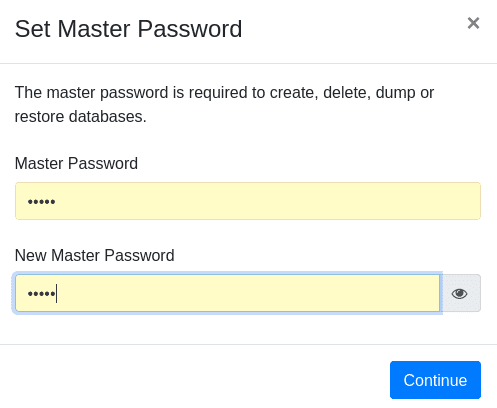Click the Continue button

pyautogui.click(x=435, y=380)
